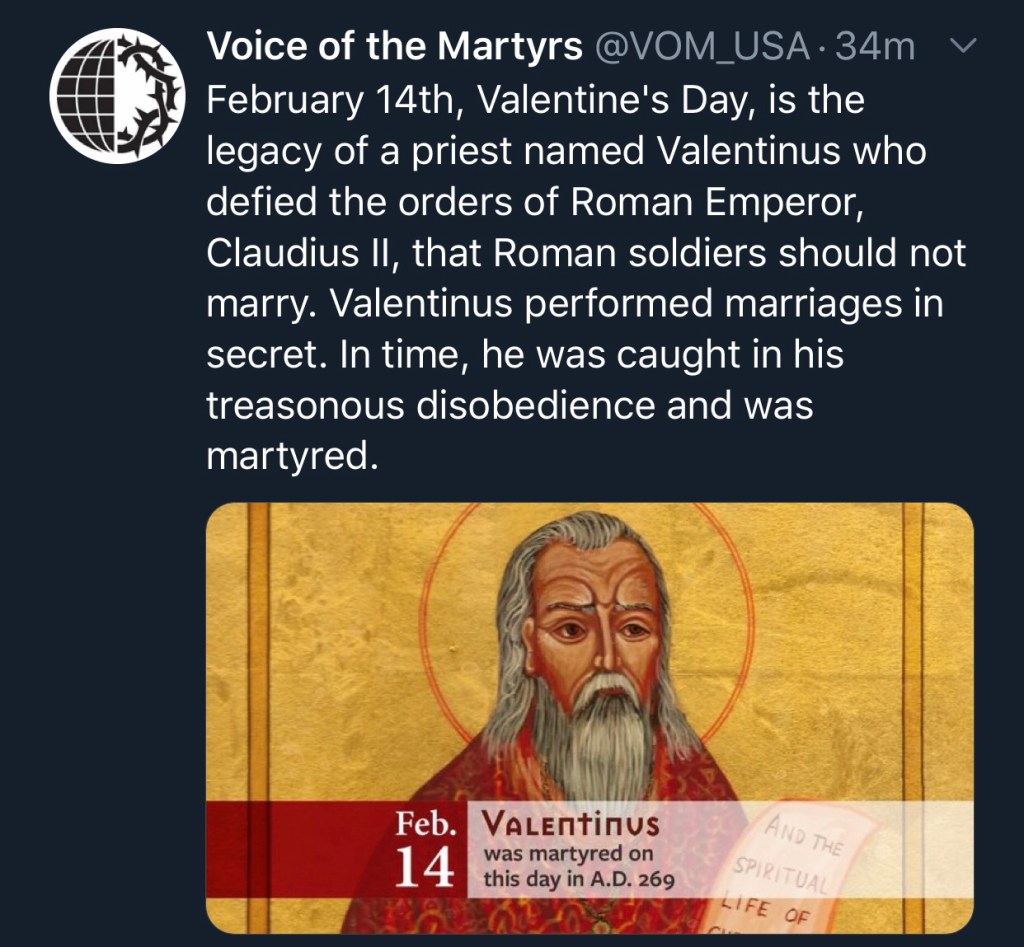The width and height of the screenshot is (1024, 947).
Task: Click the 34m timestamp of the tweet
Action: [876, 46]
